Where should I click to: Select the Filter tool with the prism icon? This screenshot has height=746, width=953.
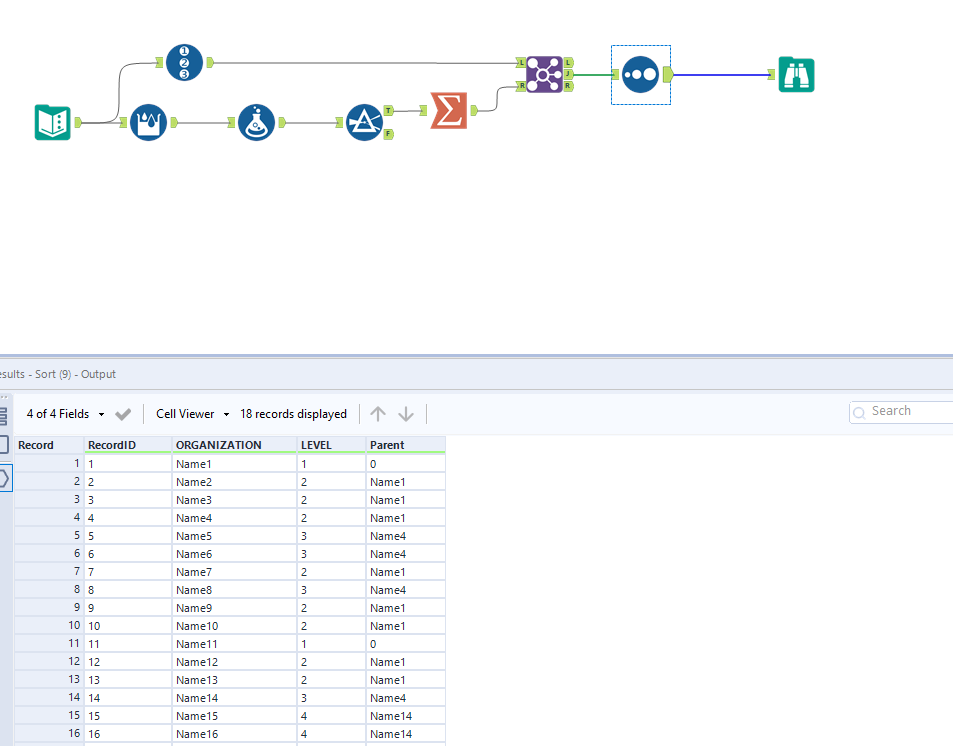pyautogui.click(x=365, y=122)
